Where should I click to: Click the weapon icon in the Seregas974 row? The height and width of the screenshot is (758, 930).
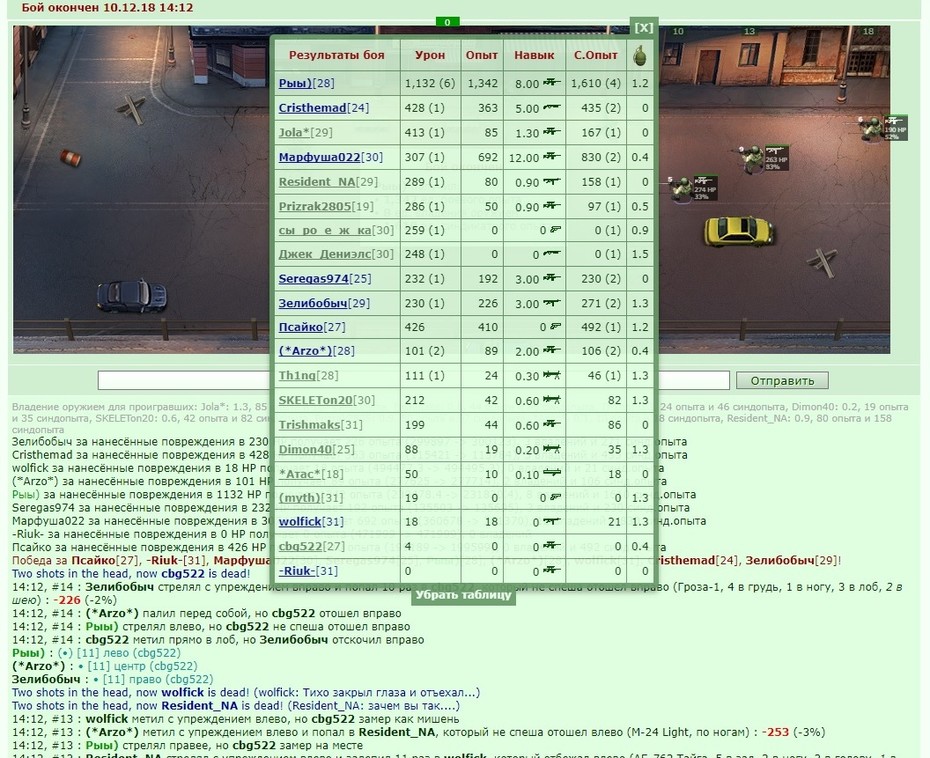pos(552,278)
